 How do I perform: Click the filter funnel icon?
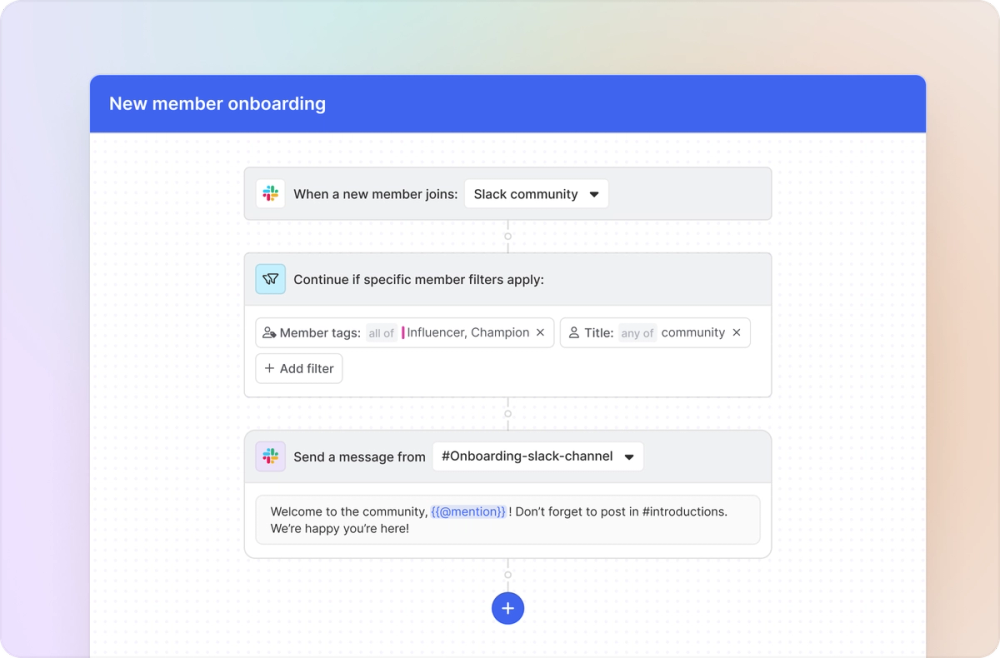270,279
